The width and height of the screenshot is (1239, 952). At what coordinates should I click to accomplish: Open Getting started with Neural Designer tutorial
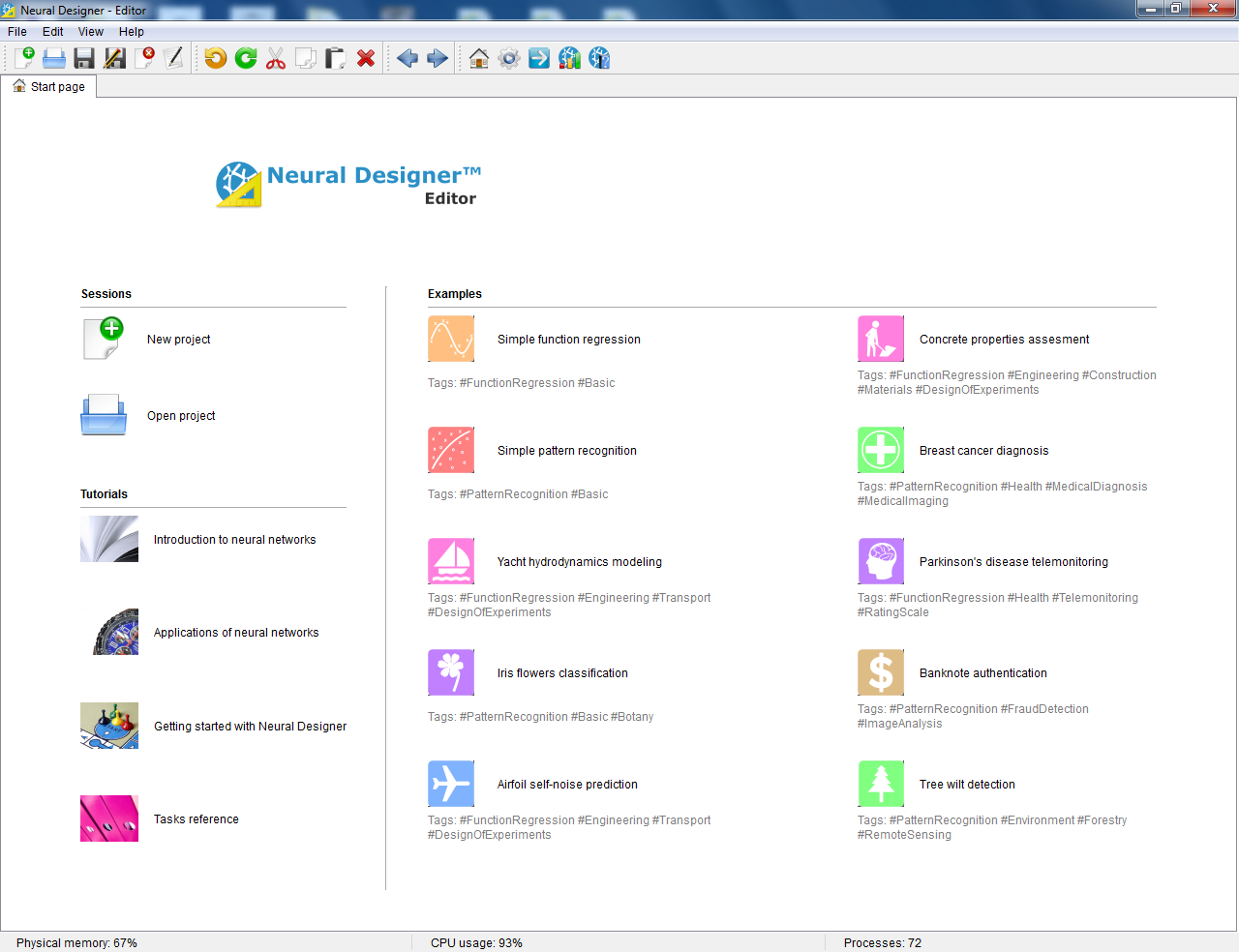pos(250,727)
